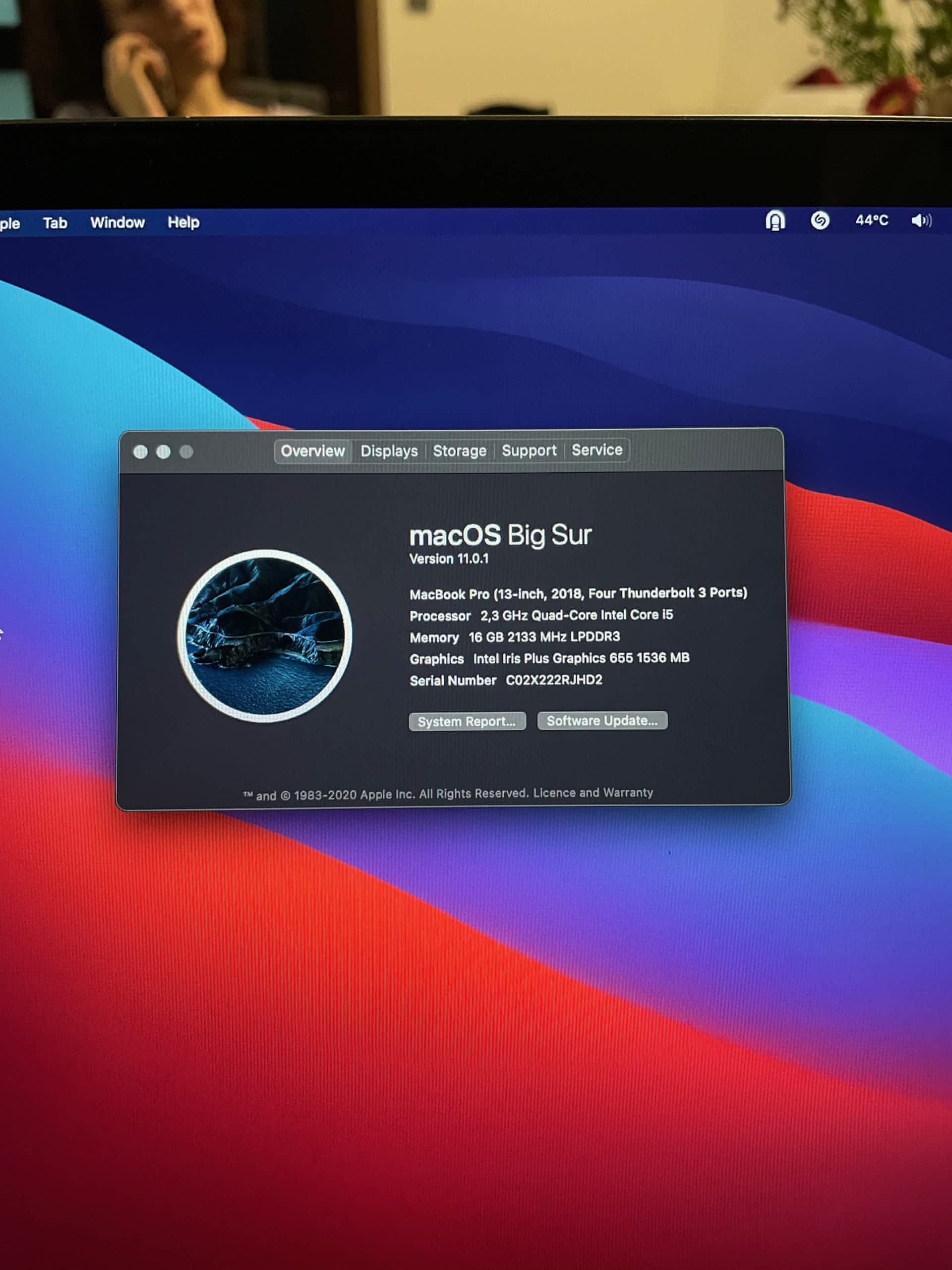The height and width of the screenshot is (1270, 952).
Task: Click the Shazam icon in menu bar
Action: (820, 220)
